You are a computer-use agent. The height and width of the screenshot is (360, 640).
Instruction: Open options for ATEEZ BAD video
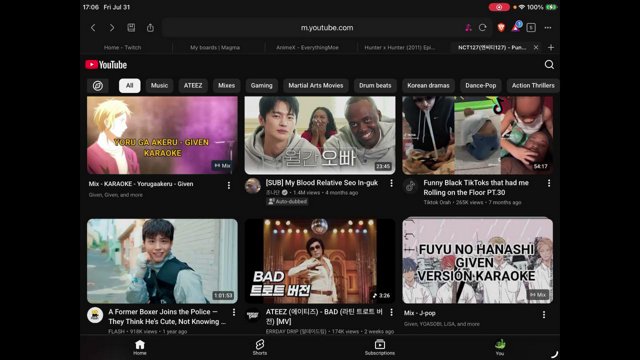coord(391,312)
